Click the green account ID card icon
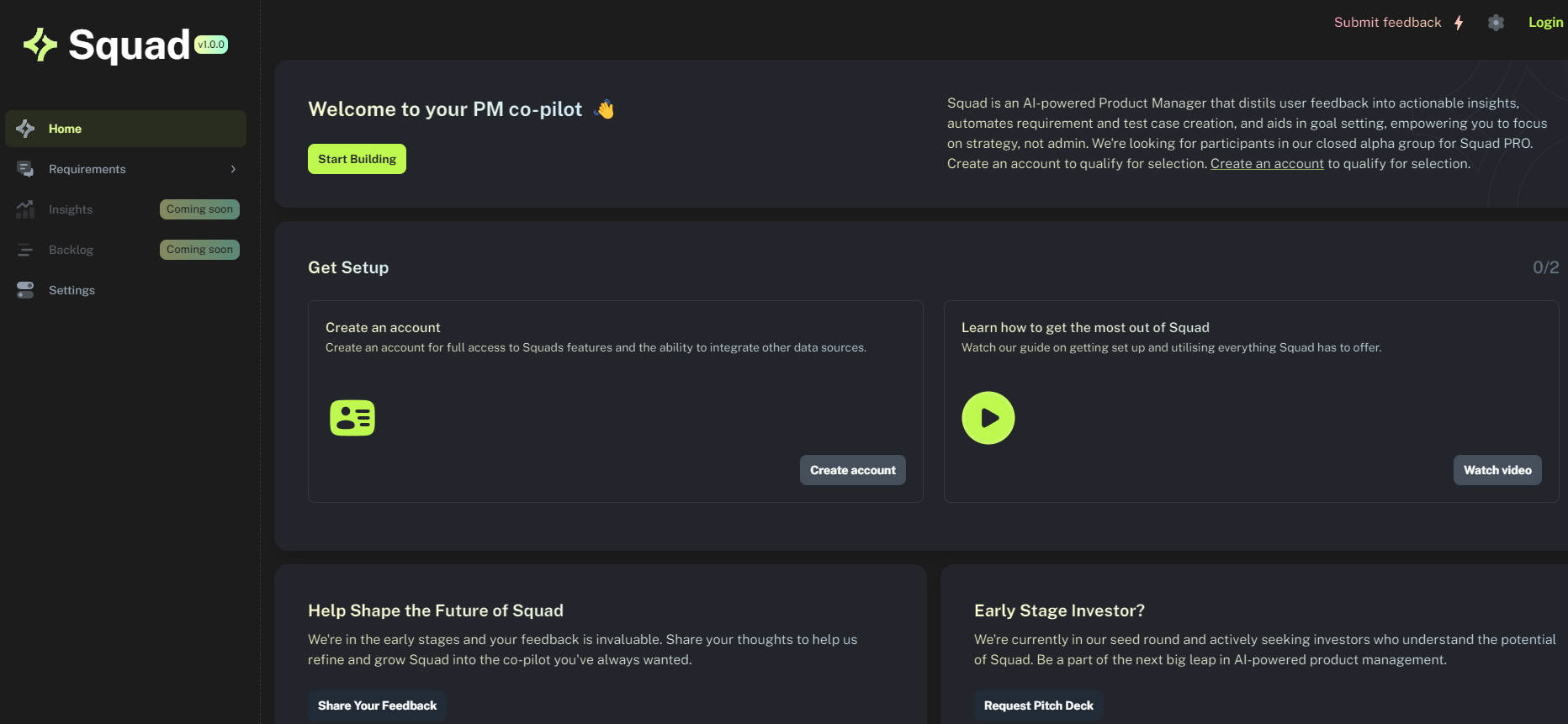This screenshot has height=724, width=1568. point(352,418)
